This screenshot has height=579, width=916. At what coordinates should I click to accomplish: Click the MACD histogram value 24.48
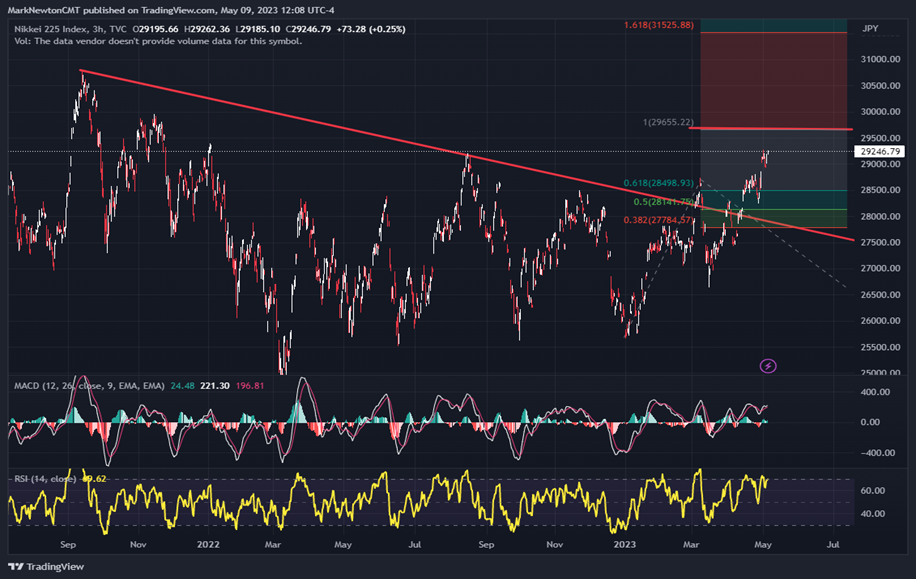(182, 386)
